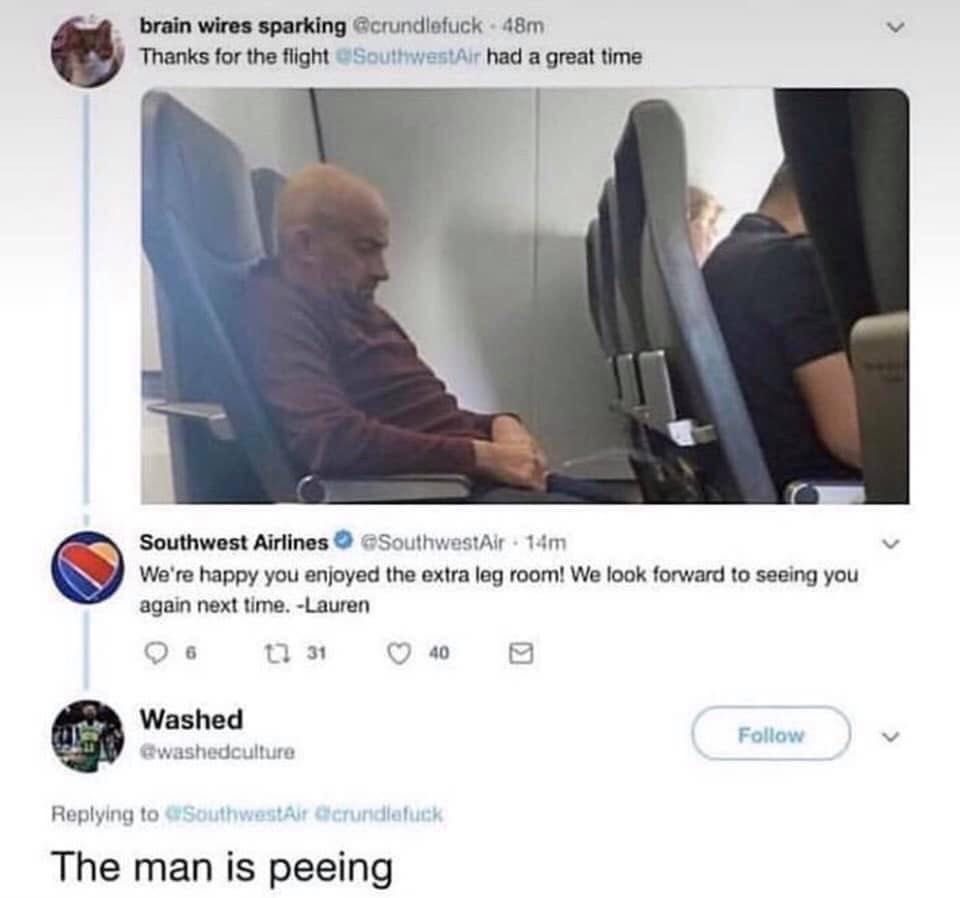Screen dimensions: 960x898
Task: Click Southwest Airlines verified badge
Action: [344, 541]
